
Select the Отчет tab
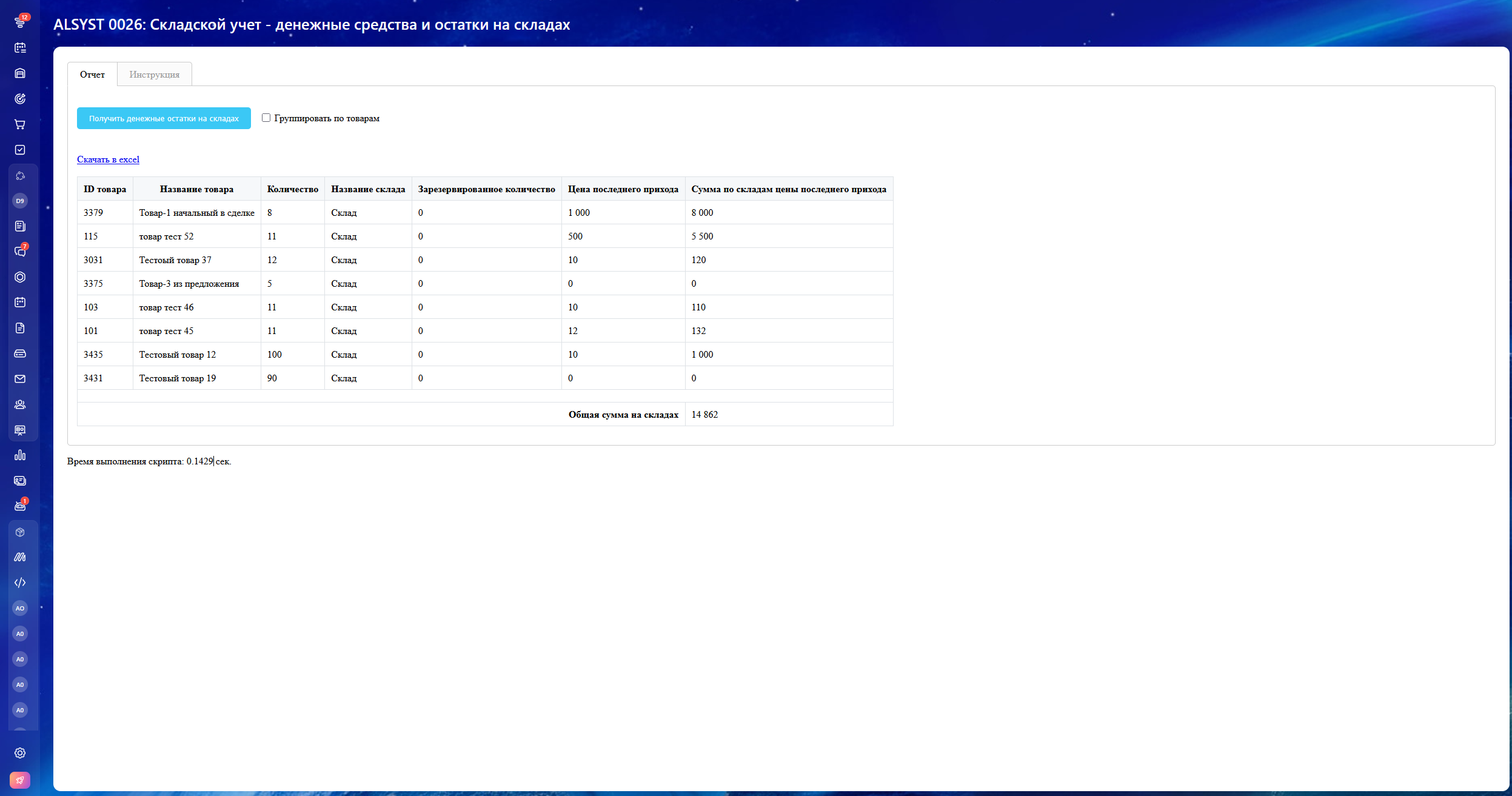point(92,75)
